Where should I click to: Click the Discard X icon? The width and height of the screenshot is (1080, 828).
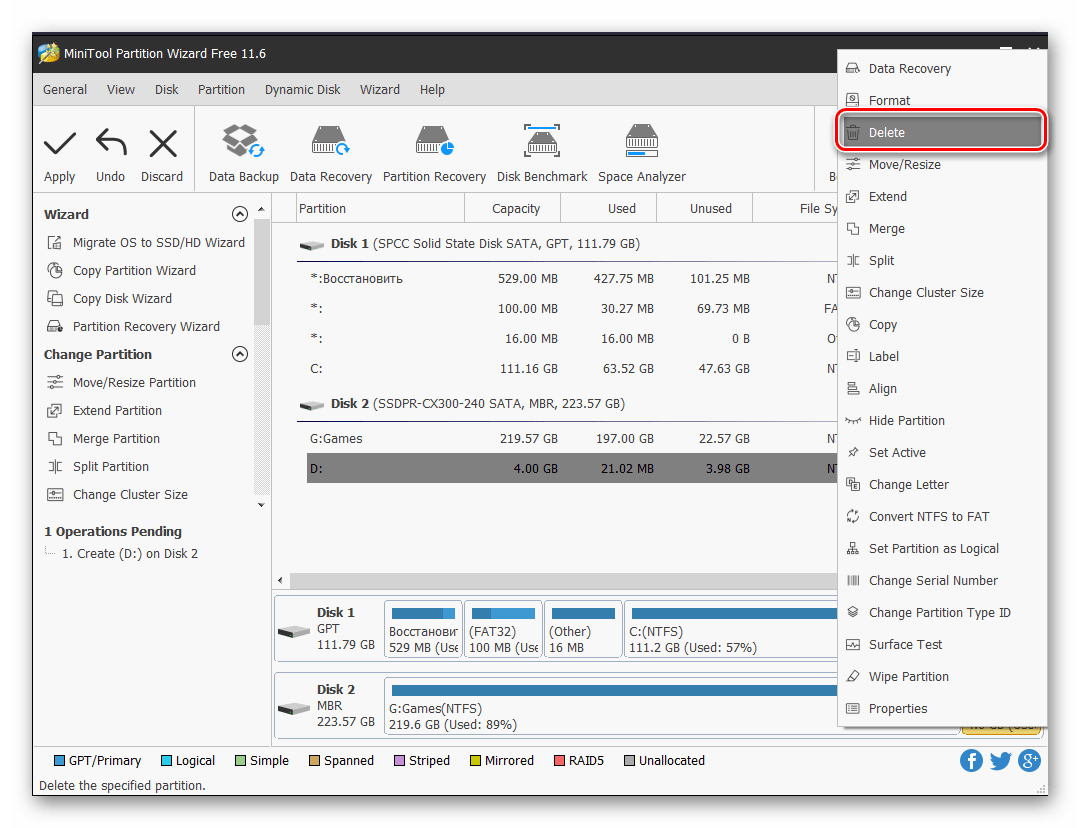[162, 144]
